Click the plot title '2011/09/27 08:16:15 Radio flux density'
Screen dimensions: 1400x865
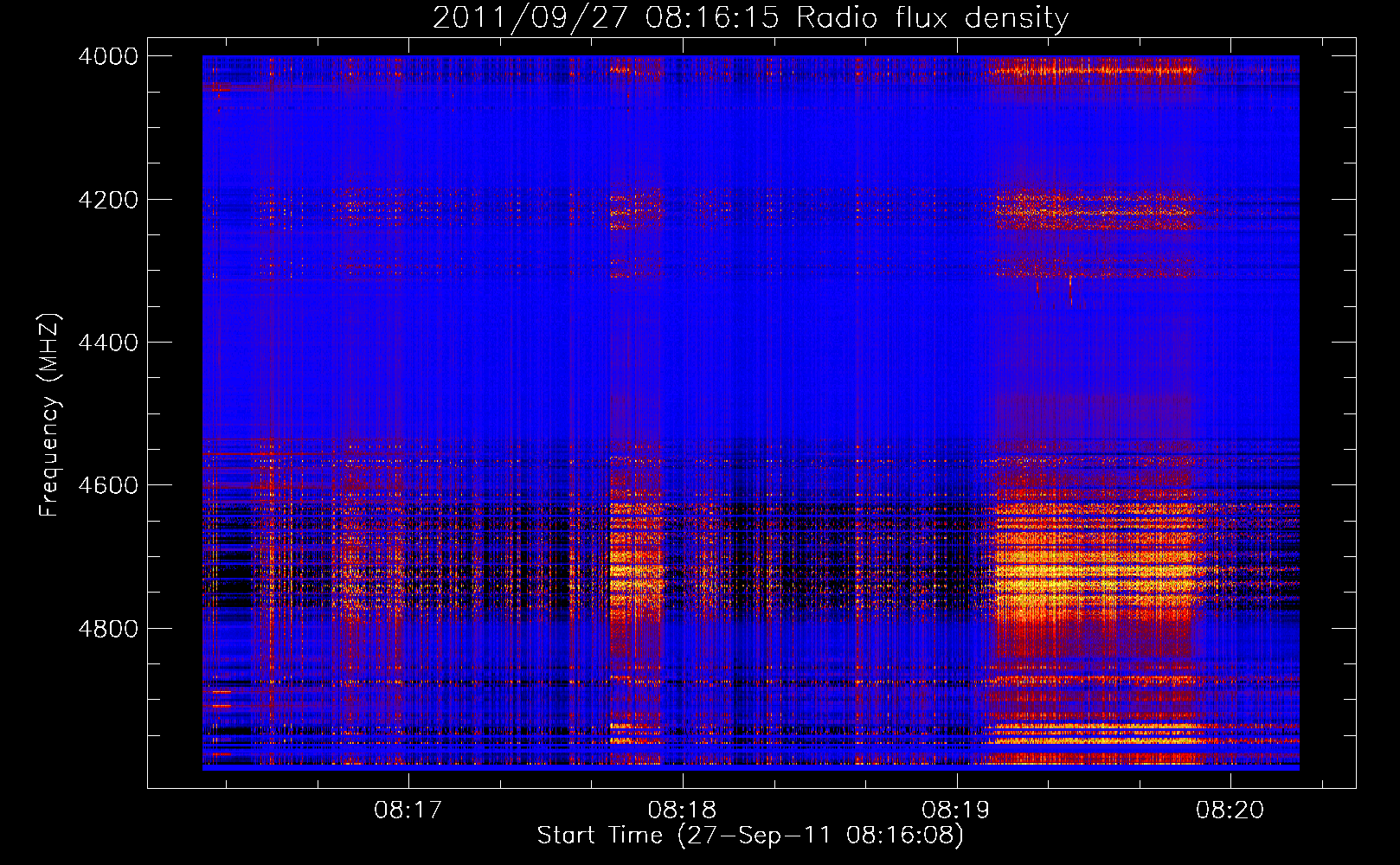[750, 18]
